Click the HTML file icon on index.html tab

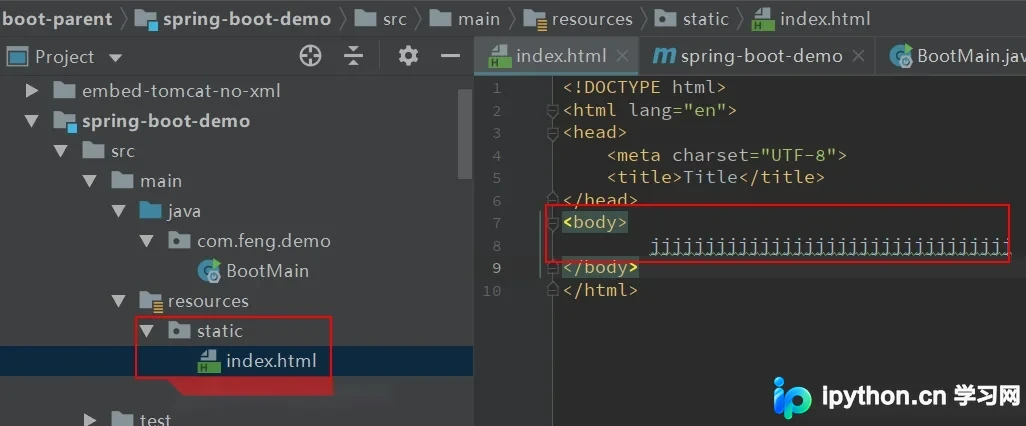point(501,58)
